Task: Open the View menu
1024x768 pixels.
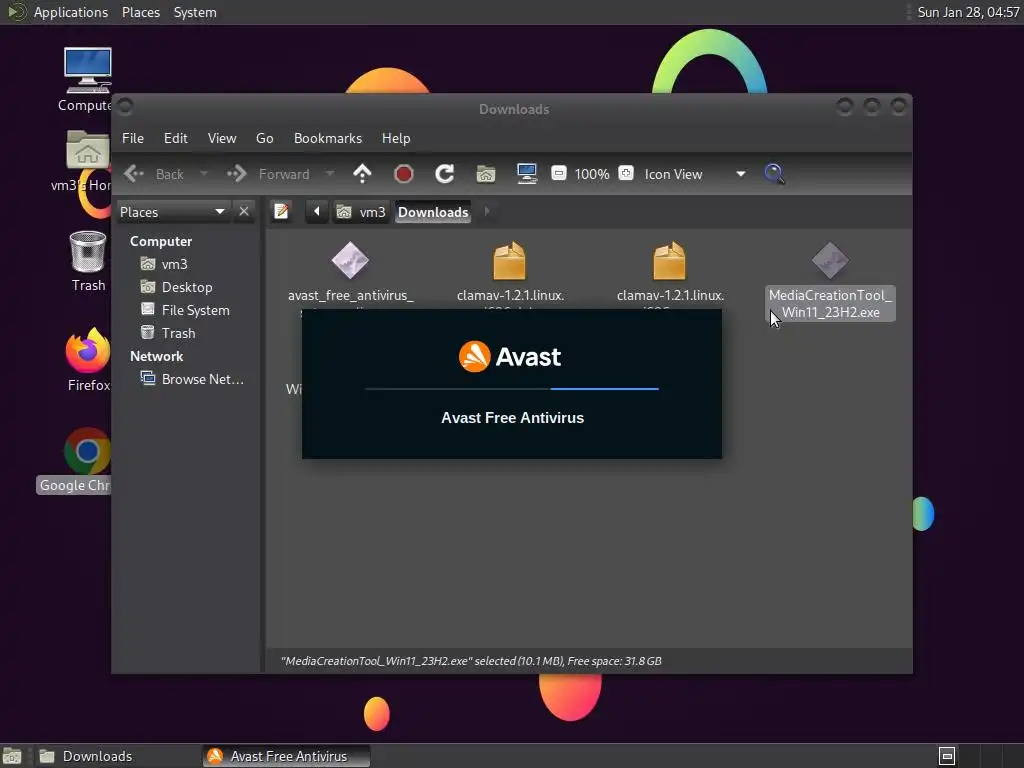Action: [x=222, y=138]
